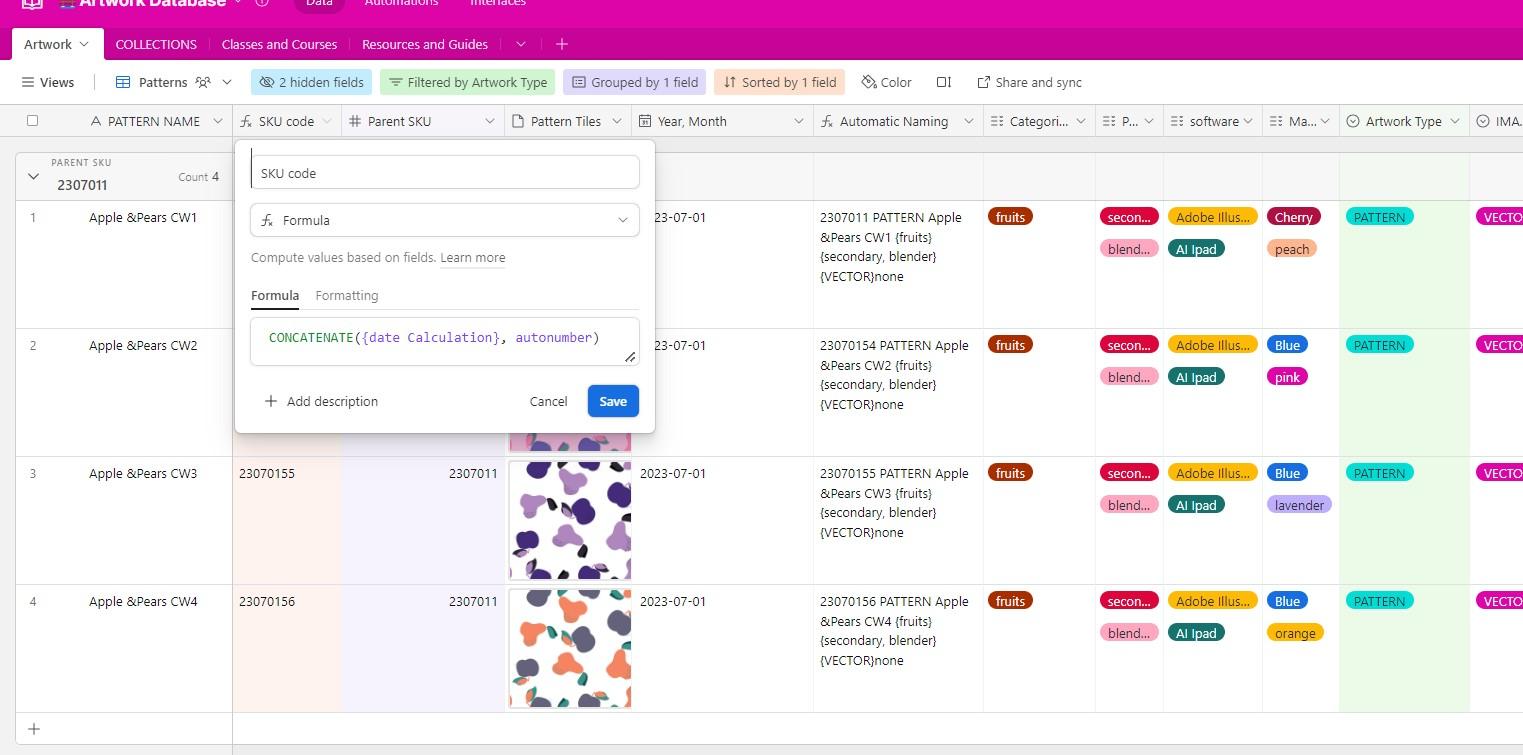Save the formula field
This screenshot has height=755, width=1523.
pyautogui.click(x=613, y=401)
